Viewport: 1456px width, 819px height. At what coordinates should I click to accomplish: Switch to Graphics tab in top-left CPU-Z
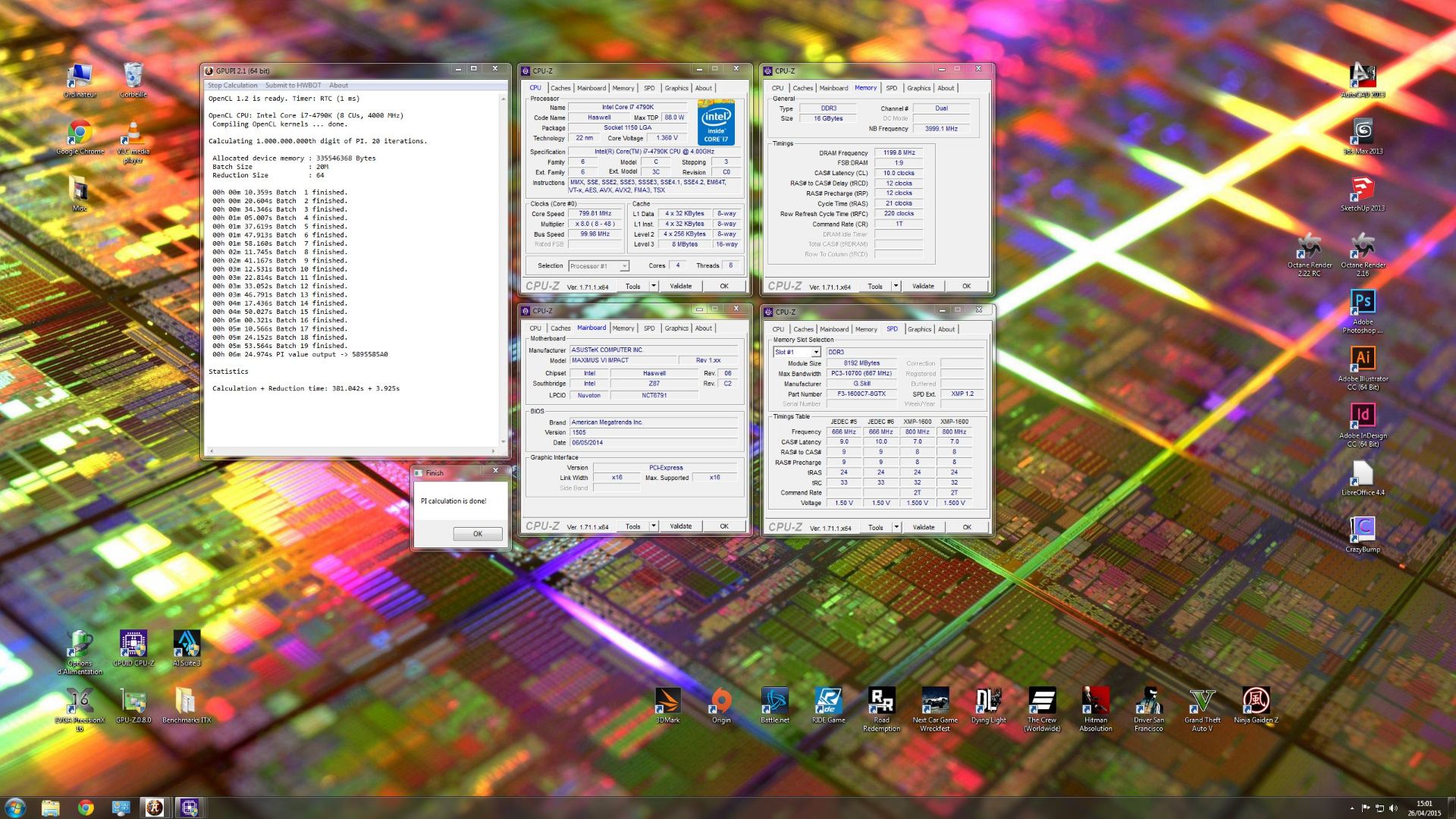pyautogui.click(x=676, y=88)
